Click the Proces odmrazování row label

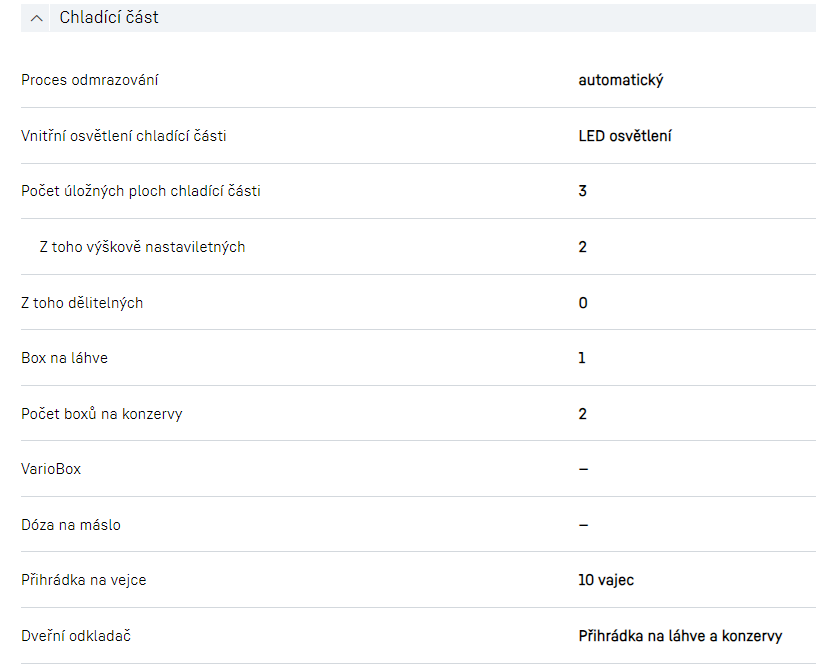coord(90,80)
